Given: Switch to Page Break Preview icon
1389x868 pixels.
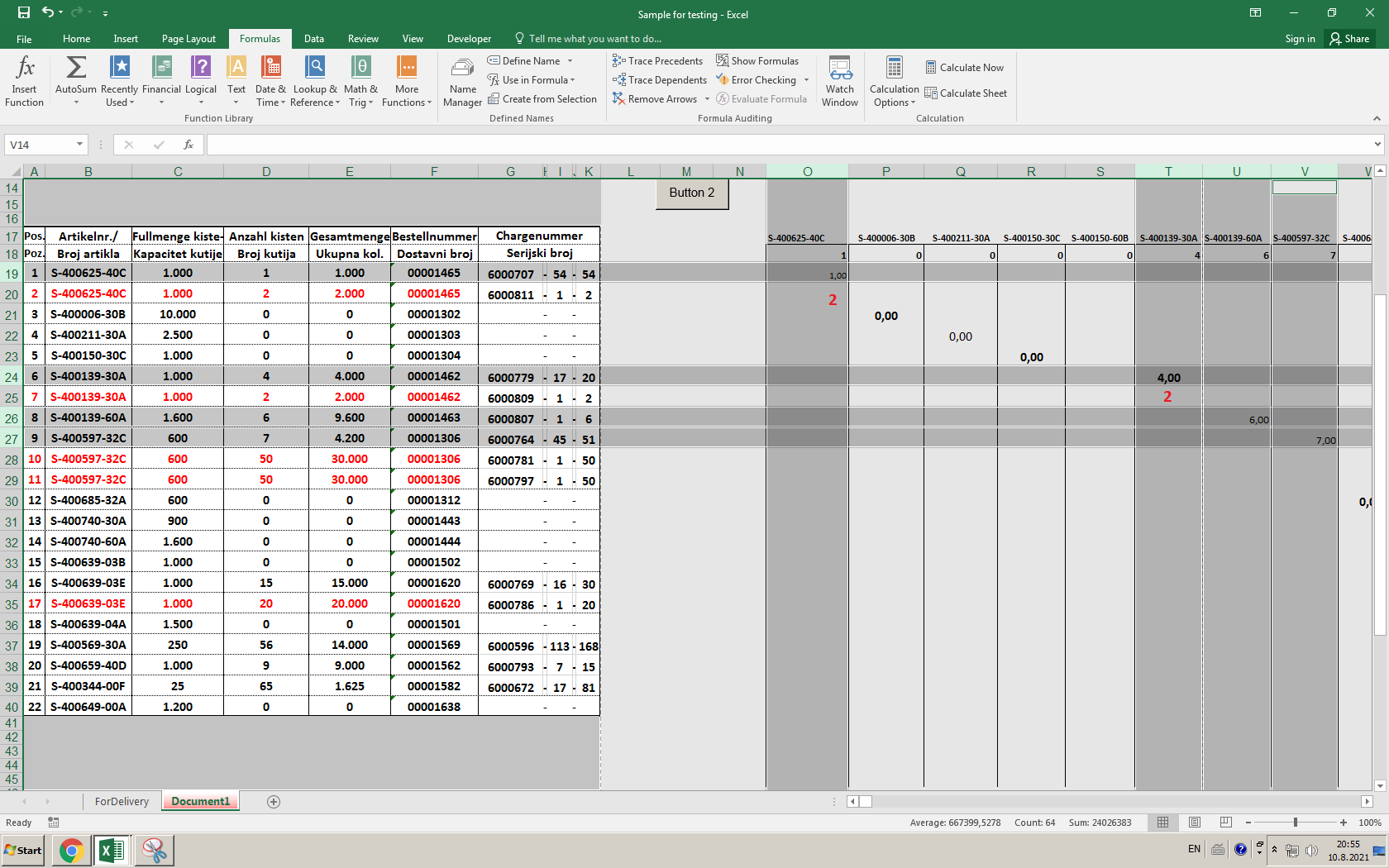Looking at the screenshot, I should [1226, 823].
